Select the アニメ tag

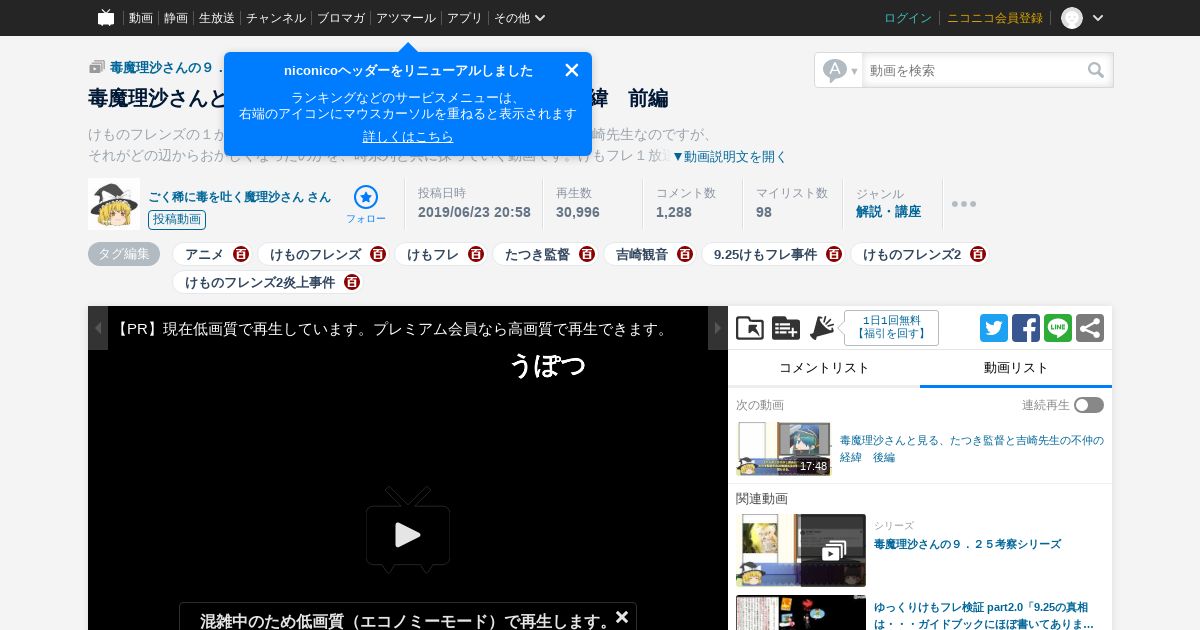coord(204,255)
